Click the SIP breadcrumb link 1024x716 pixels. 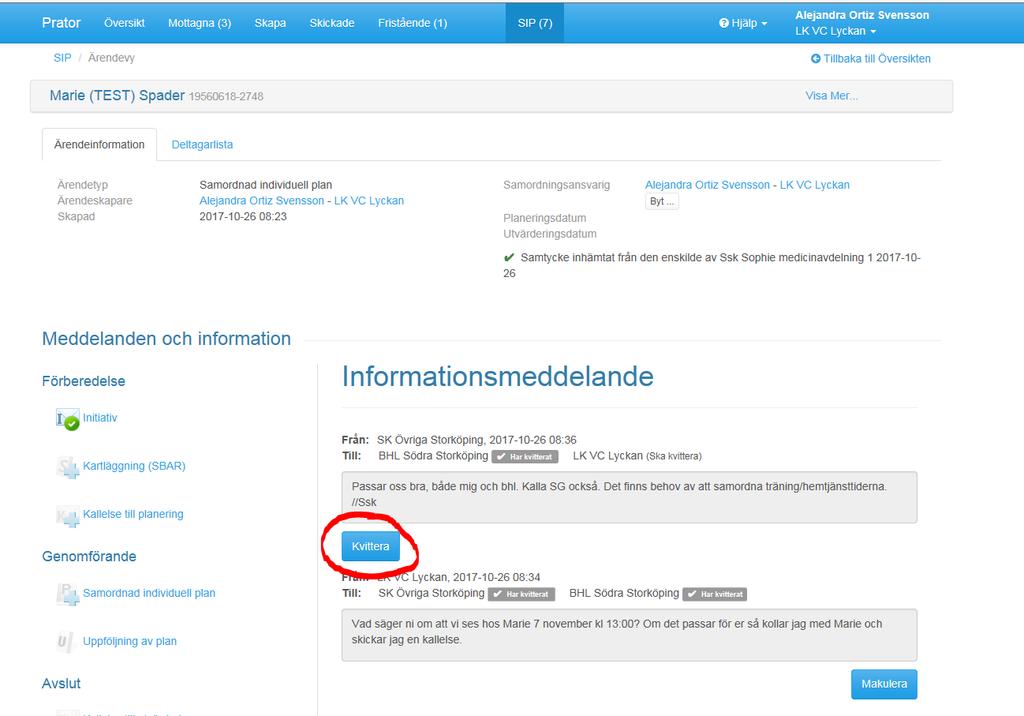click(x=62, y=57)
